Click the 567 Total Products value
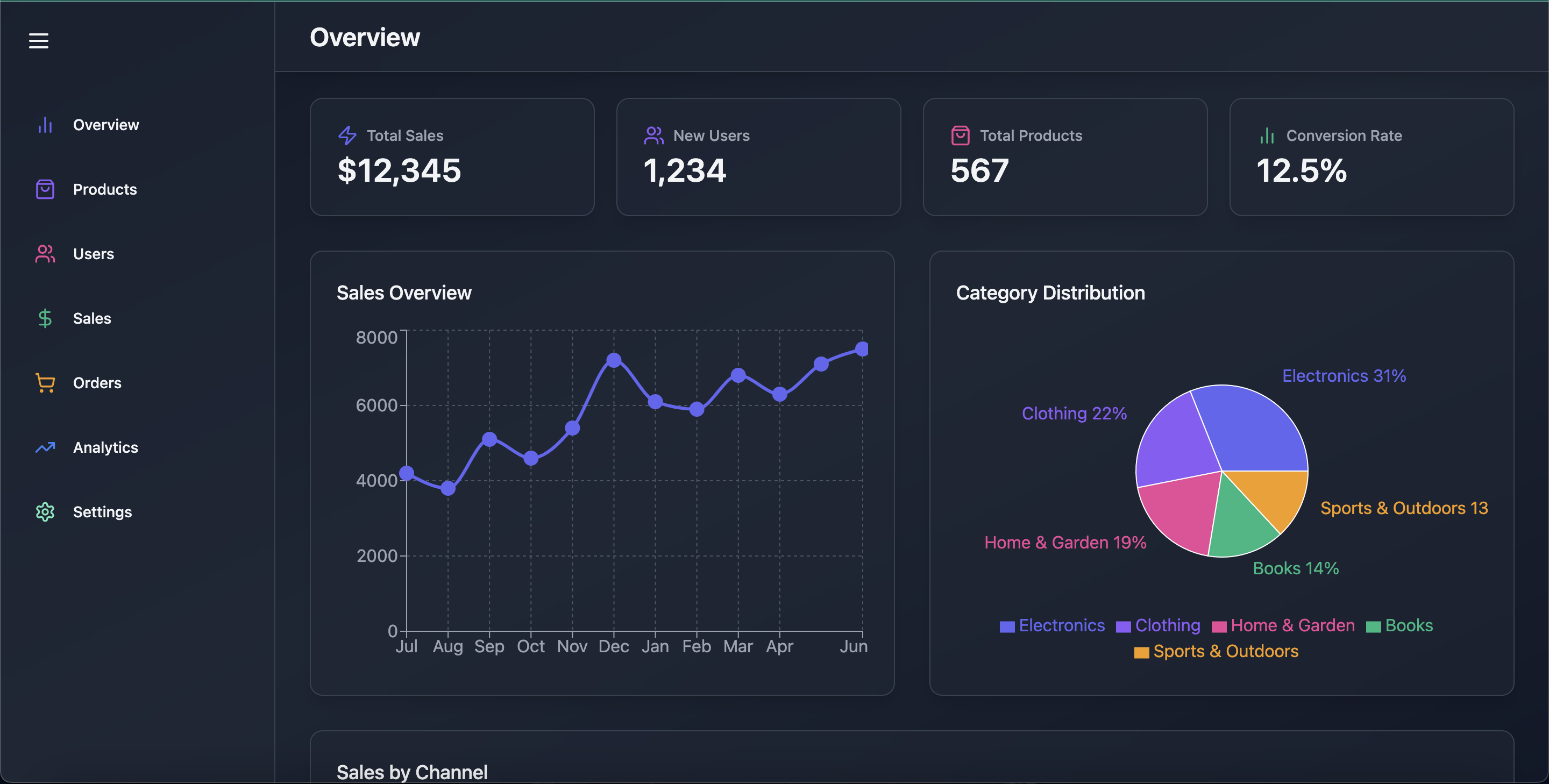Viewport: 1549px width, 784px height. click(x=979, y=171)
